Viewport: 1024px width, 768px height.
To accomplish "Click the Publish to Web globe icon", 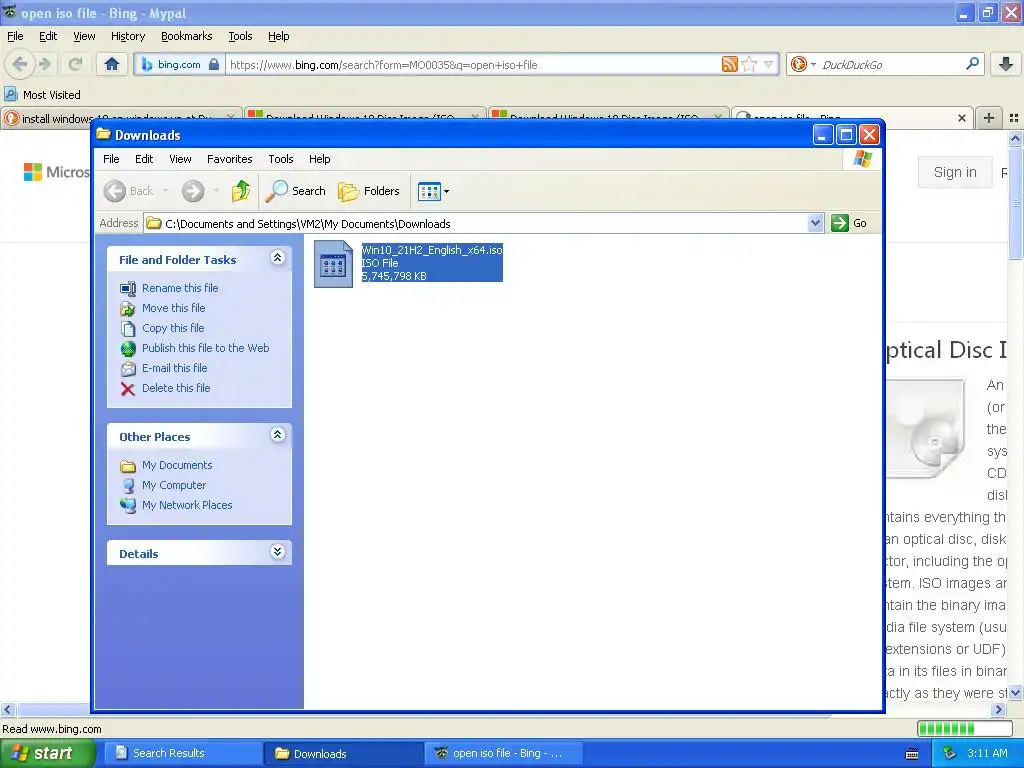I will click(x=128, y=349).
